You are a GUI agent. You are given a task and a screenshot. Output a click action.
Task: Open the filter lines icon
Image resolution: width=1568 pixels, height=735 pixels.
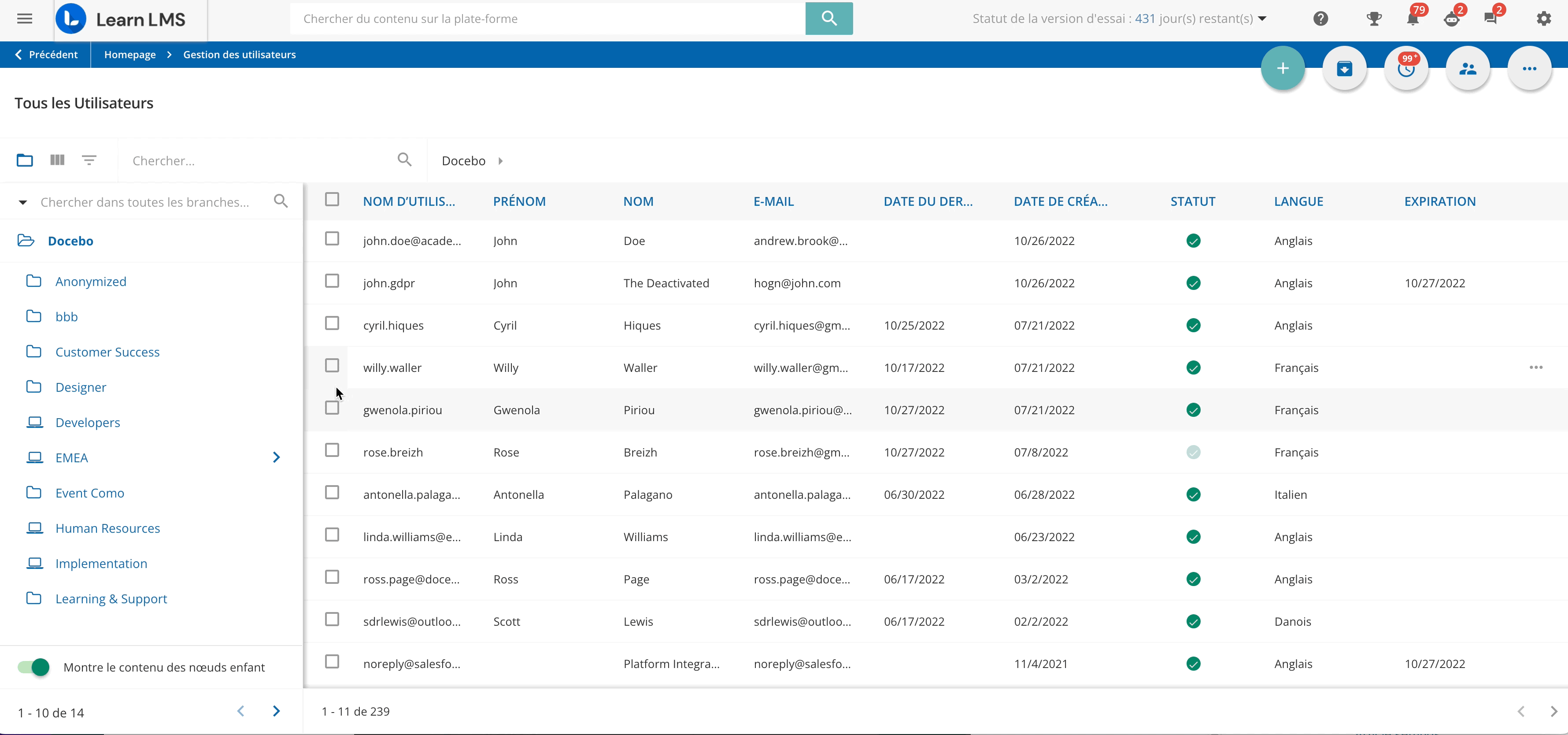(x=89, y=160)
